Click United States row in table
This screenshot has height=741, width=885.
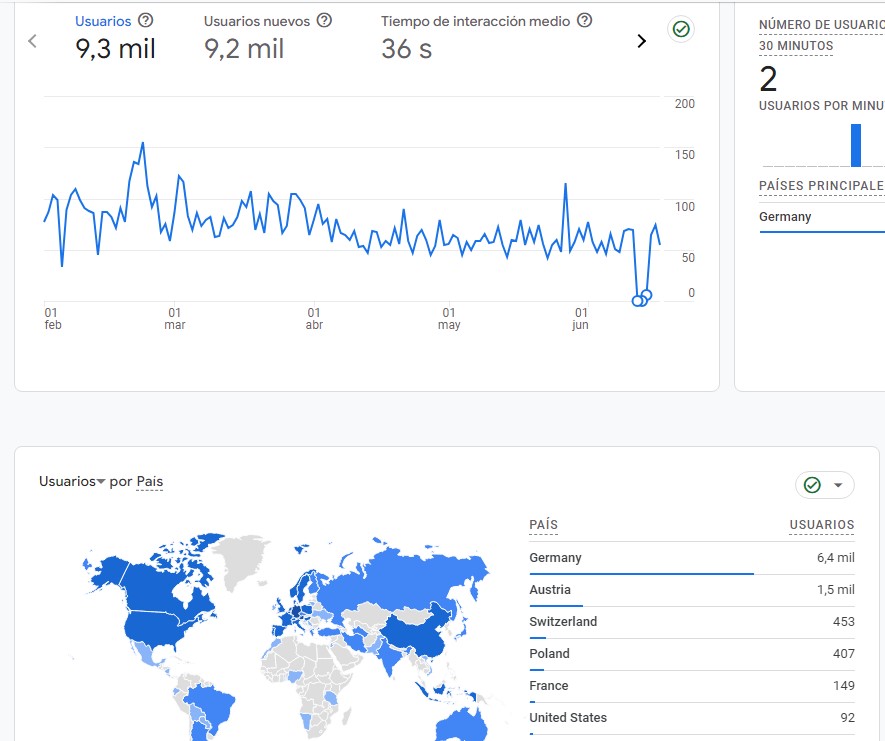point(692,718)
